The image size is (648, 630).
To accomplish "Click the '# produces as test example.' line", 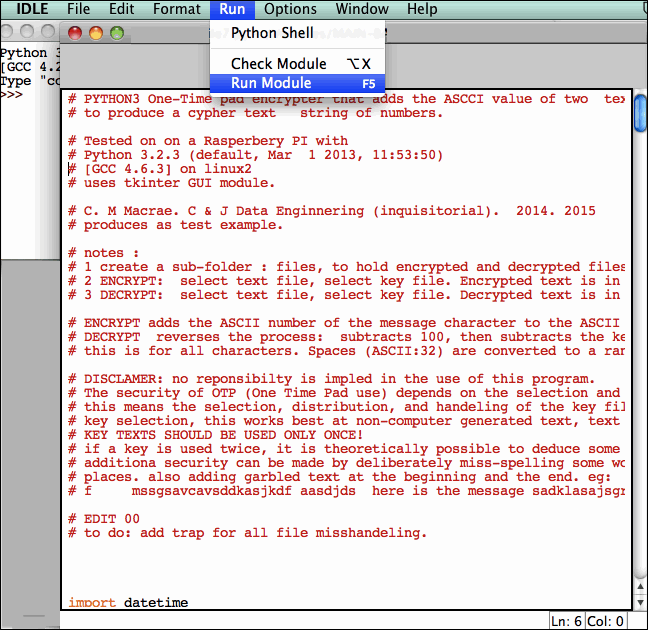I will coord(175,225).
